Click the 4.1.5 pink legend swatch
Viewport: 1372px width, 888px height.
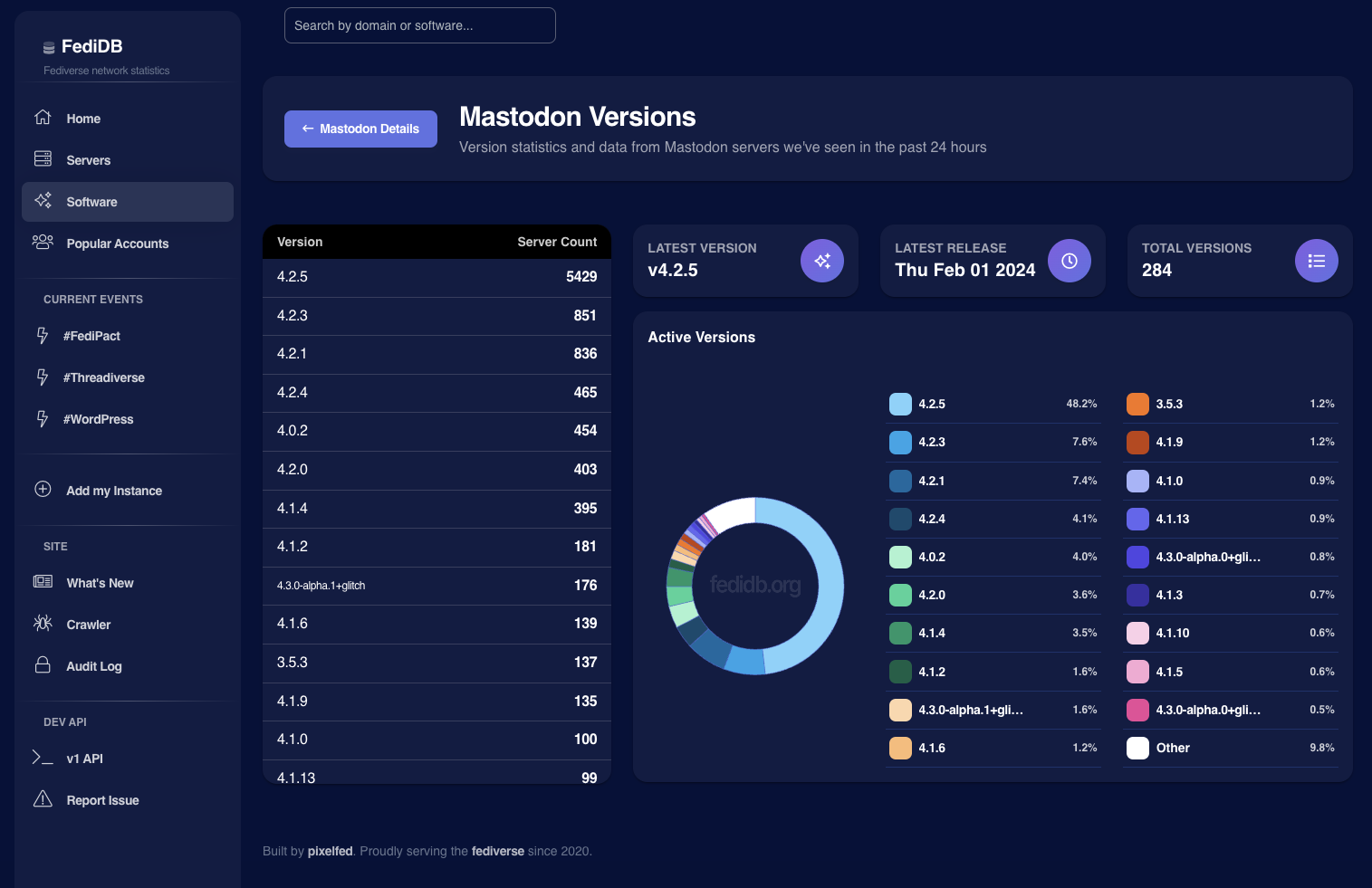[x=1137, y=672]
